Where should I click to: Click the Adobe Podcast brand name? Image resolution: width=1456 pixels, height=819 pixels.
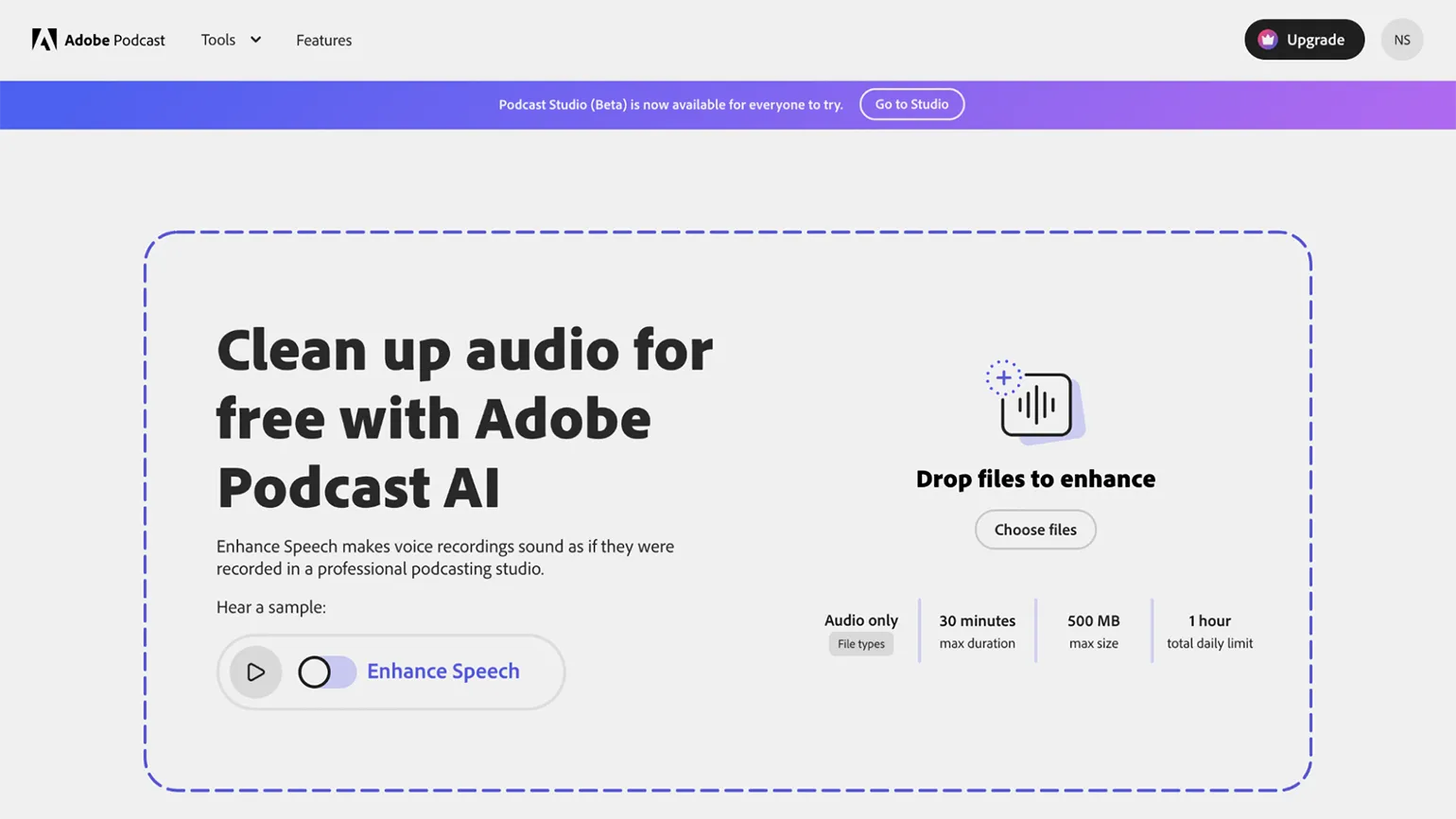114,40
